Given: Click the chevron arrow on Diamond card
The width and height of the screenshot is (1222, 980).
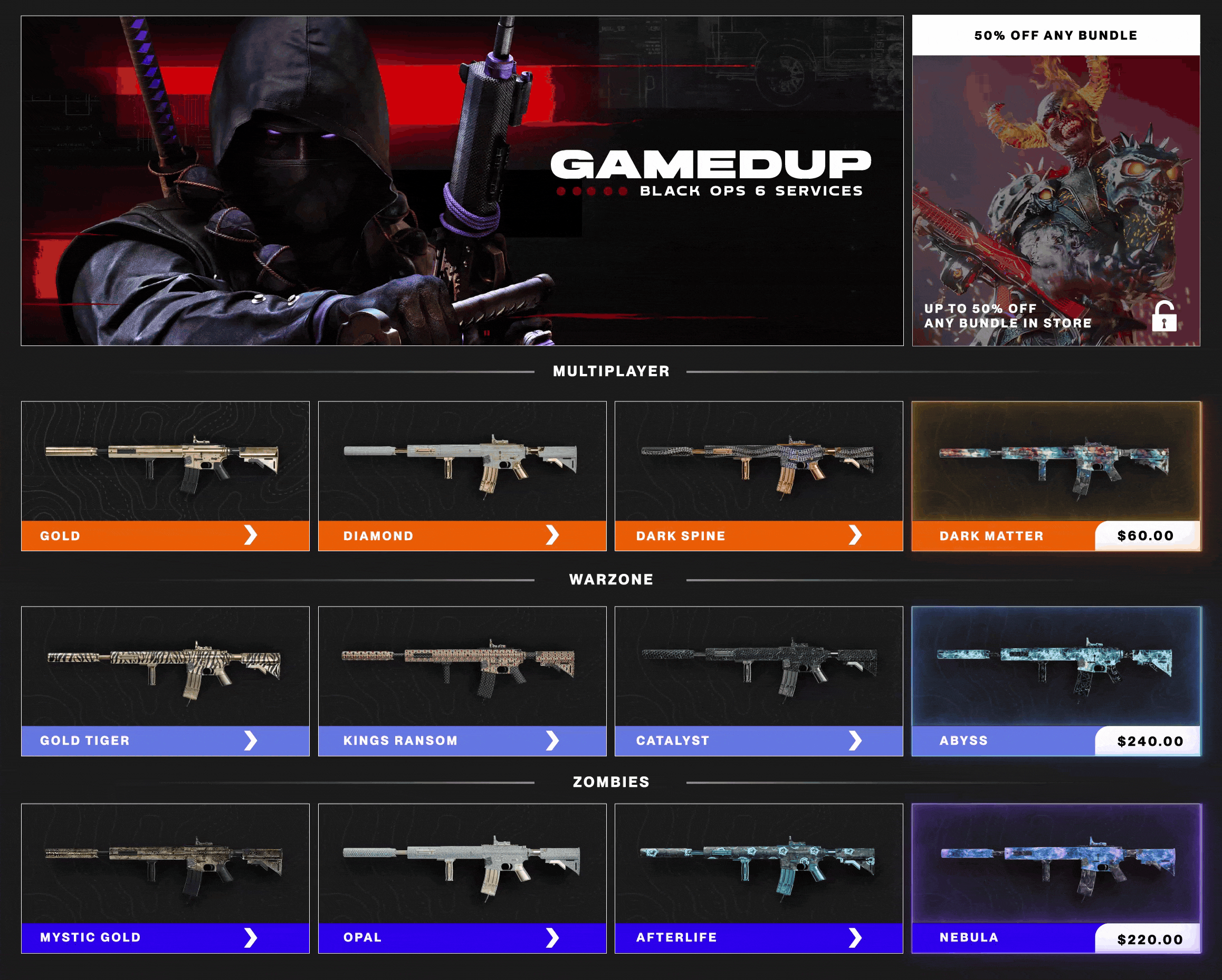Looking at the screenshot, I should (x=552, y=535).
